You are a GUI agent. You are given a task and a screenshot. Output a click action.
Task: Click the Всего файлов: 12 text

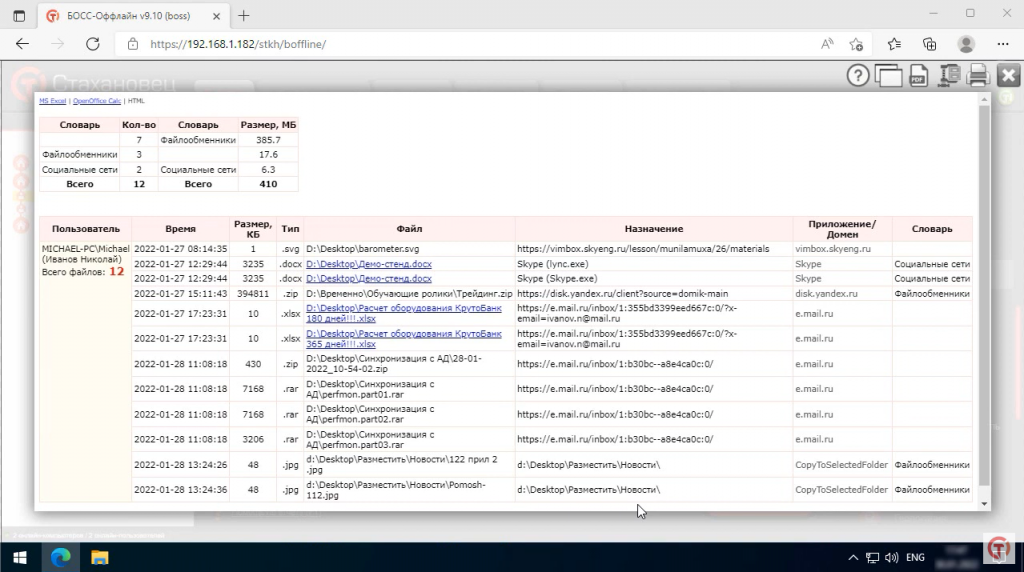coord(82,272)
